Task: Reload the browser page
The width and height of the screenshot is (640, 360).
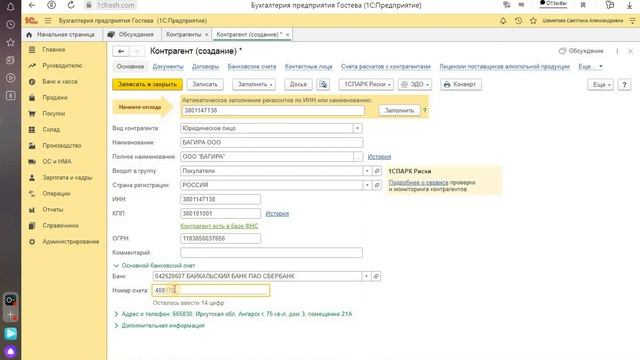Action: [x=71, y=5]
